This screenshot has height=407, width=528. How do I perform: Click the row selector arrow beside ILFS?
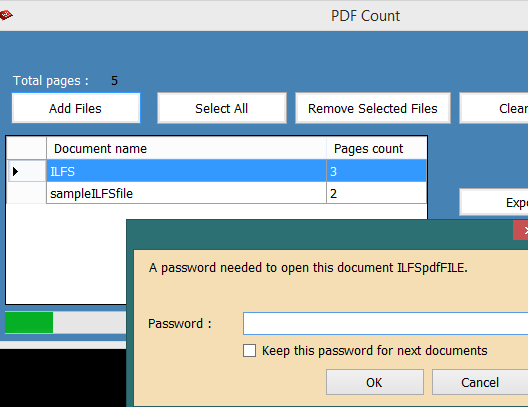[27, 171]
